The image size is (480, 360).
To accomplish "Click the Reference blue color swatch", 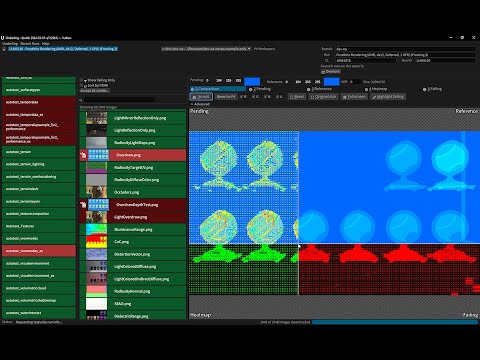I will point(332,81).
